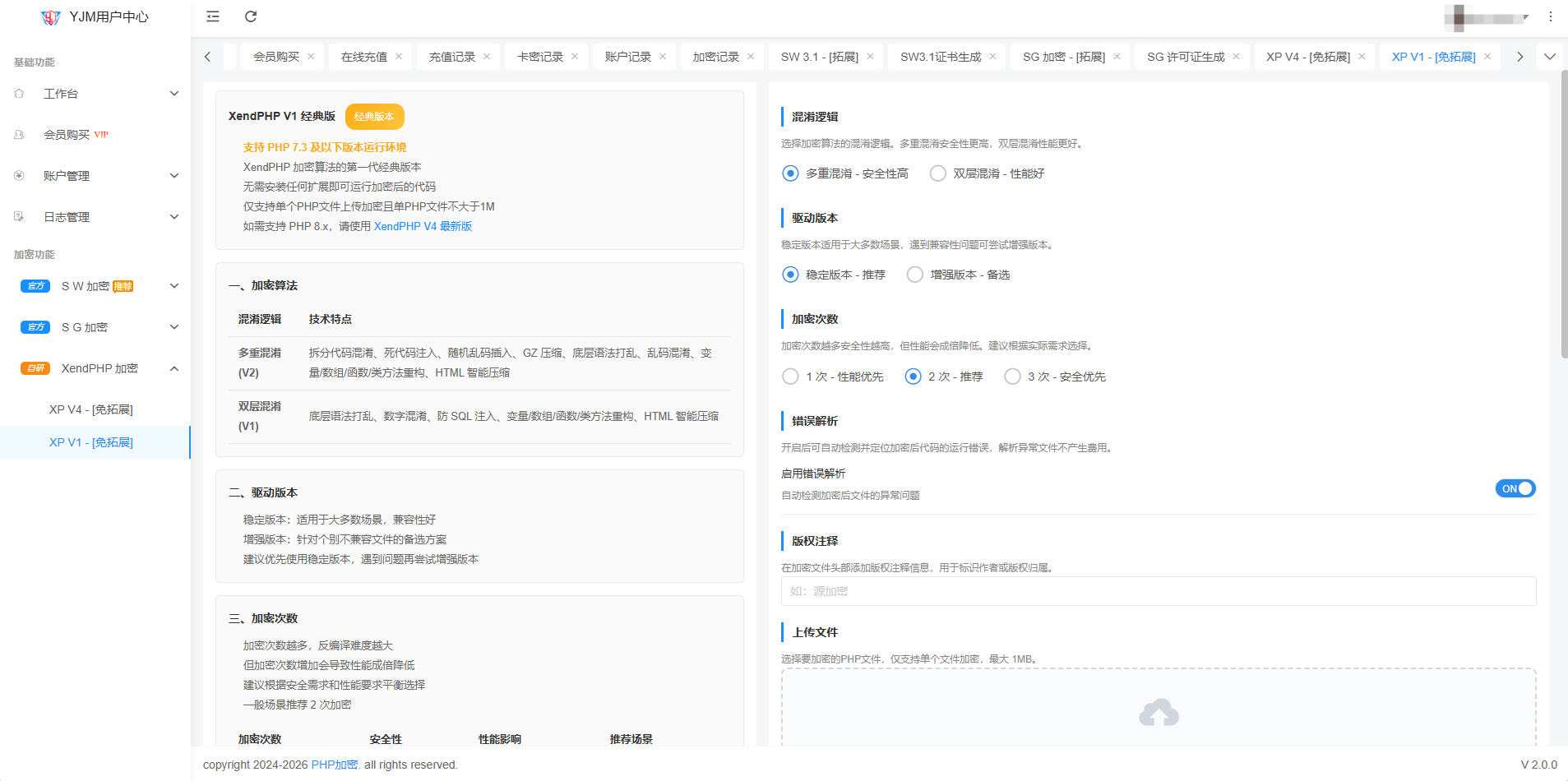The height and width of the screenshot is (781, 1568).
Task: Click the YJM用户中心 logo icon
Action: 51,17
